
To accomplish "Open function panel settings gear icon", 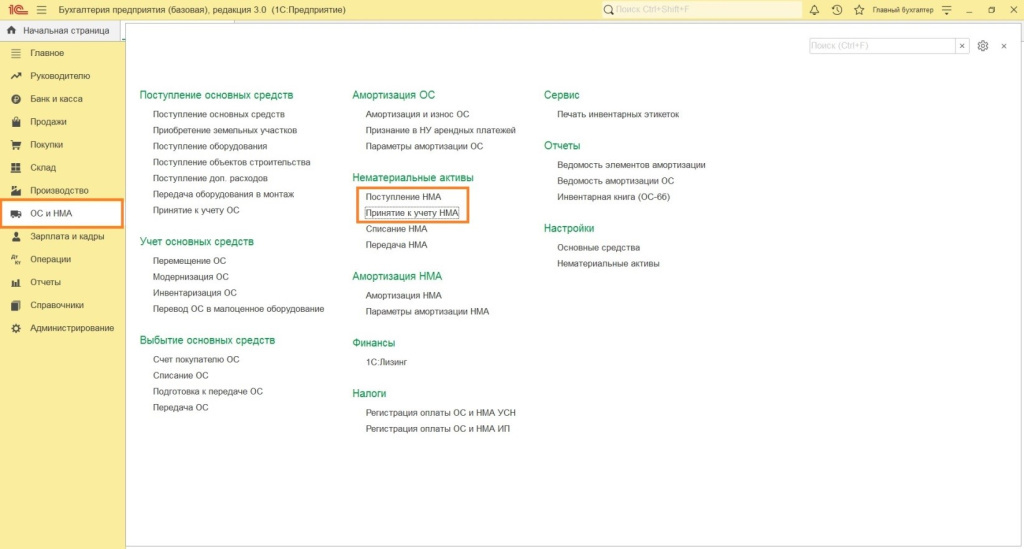I will pyautogui.click(x=983, y=46).
